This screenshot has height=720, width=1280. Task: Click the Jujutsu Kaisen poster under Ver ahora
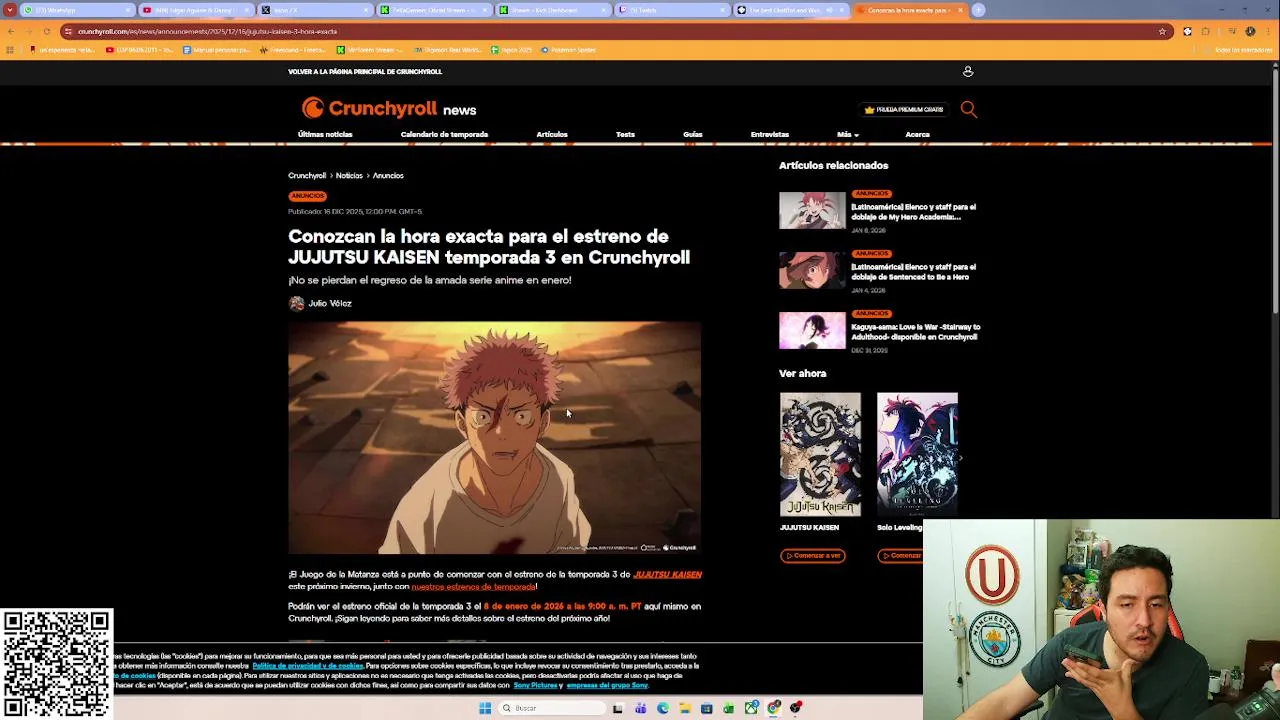point(820,454)
